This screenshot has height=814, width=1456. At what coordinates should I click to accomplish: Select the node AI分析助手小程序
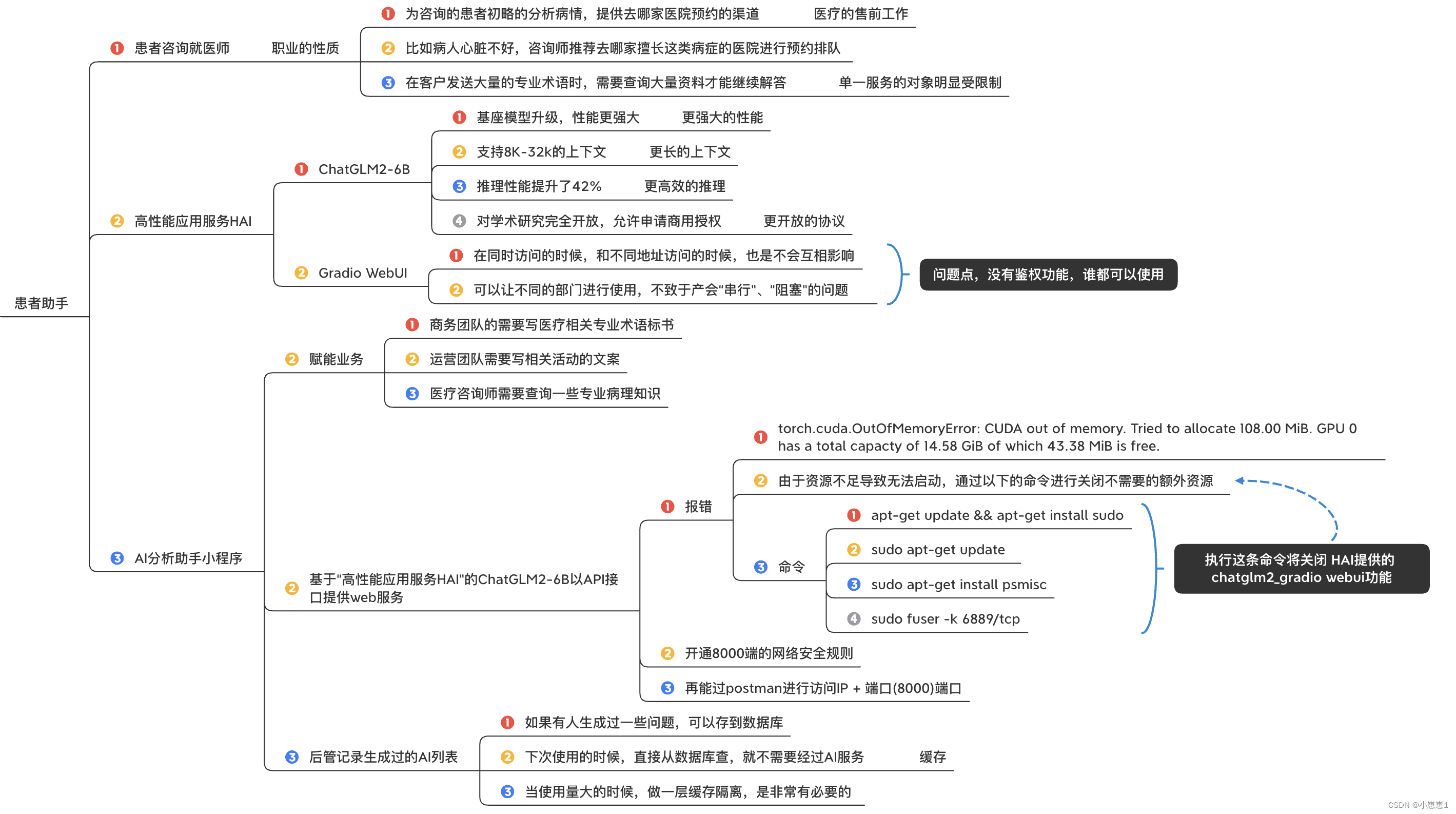[188, 558]
